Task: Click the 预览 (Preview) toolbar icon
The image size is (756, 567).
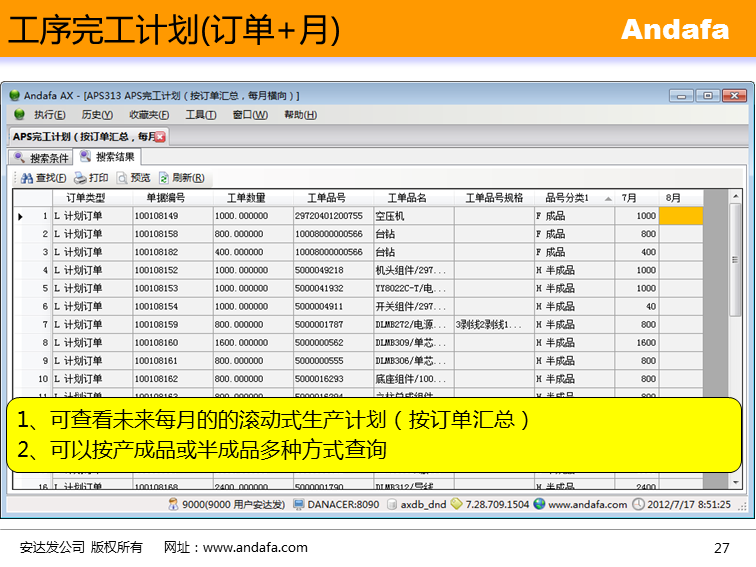Action: [x=121, y=178]
